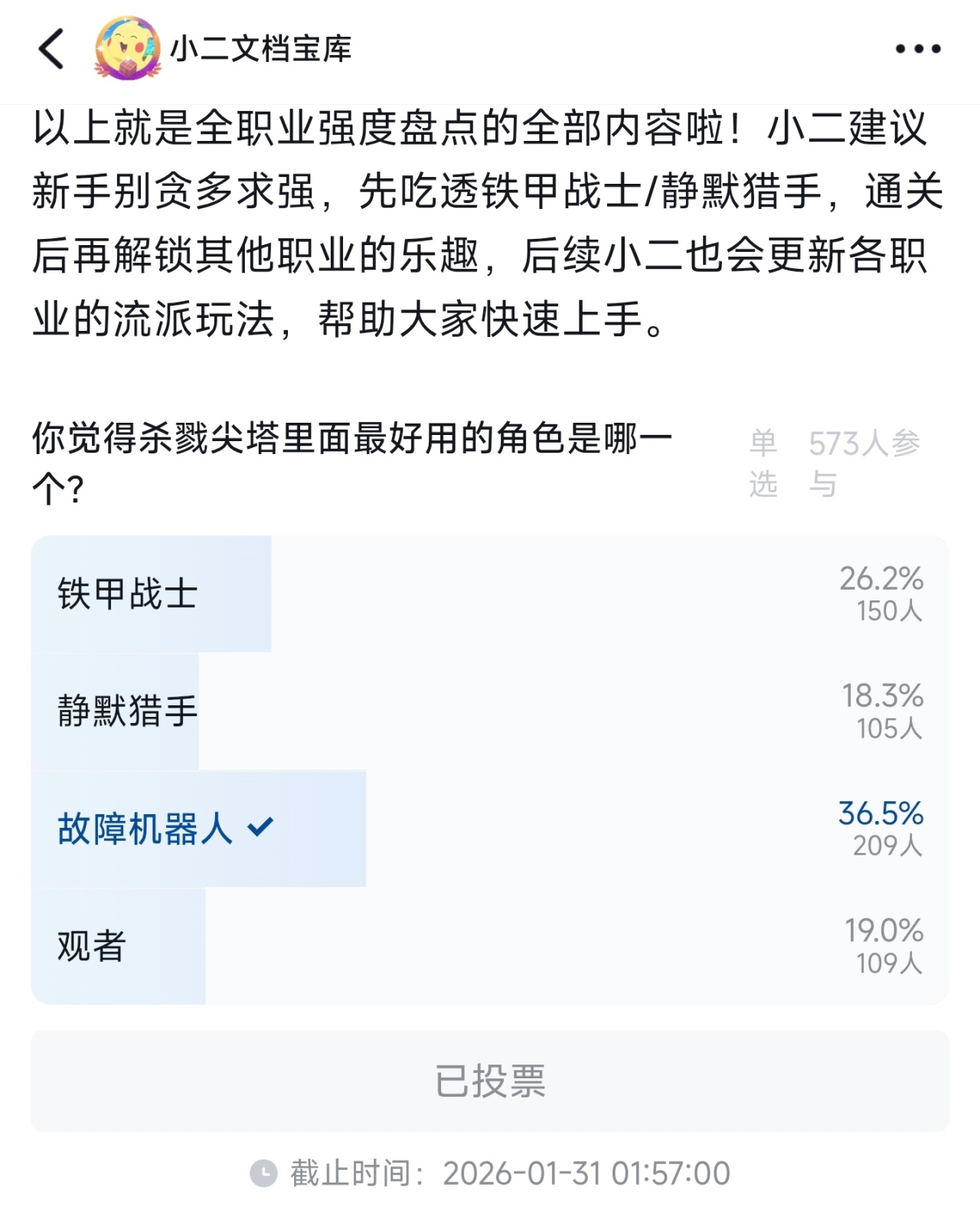Tap the article summary paragraph text
Viewport: 980px width, 1207px height.
pyautogui.click(x=487, y=224)
